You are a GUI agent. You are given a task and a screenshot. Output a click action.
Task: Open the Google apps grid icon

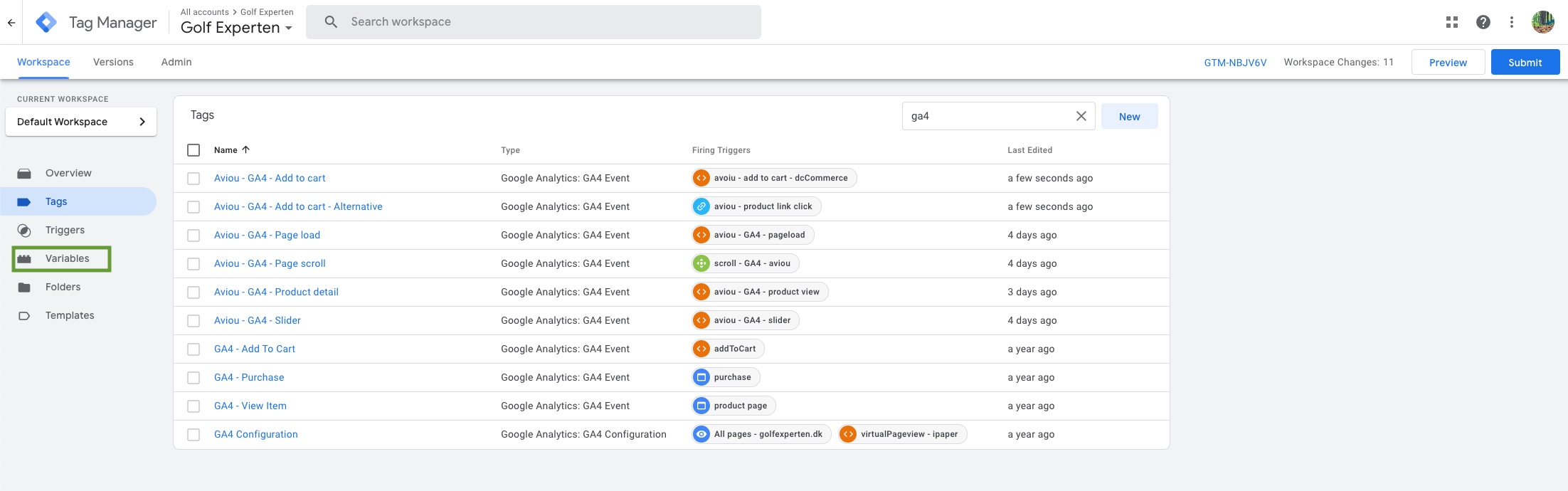pyautogui.click(x=1452, y=22)
